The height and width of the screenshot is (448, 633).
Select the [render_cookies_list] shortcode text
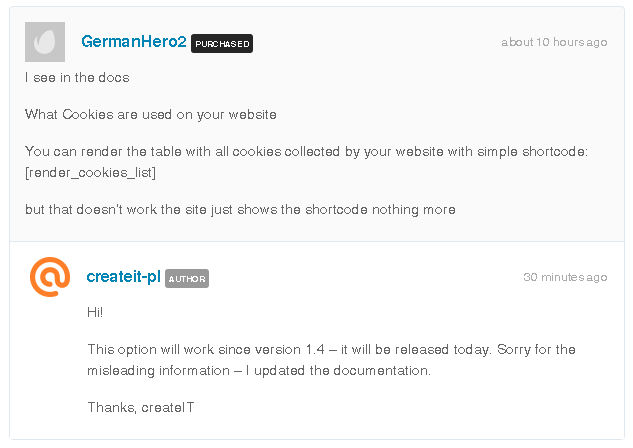click(90, 173)
